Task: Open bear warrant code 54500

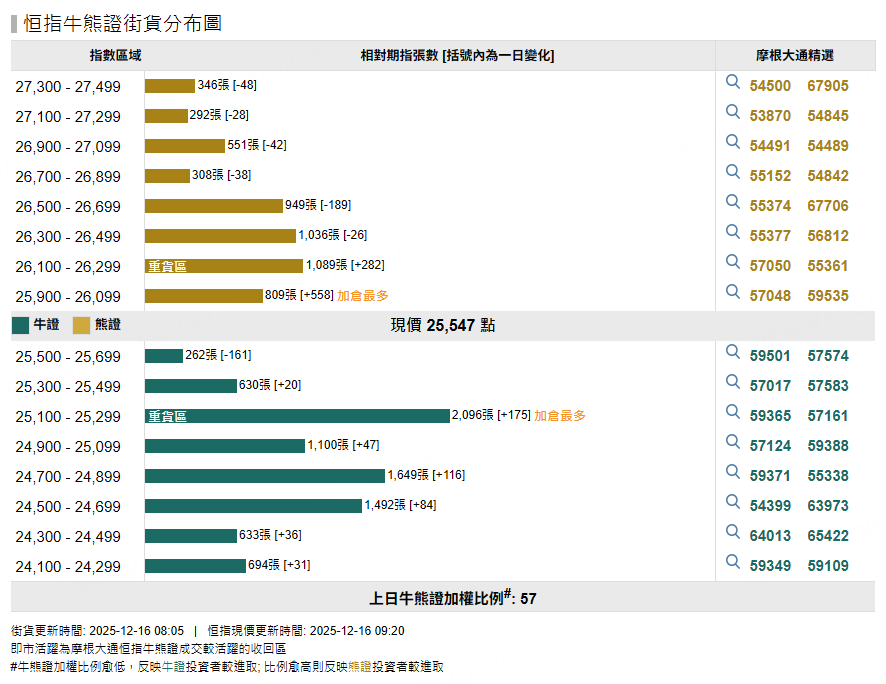Action: [770, 86]
